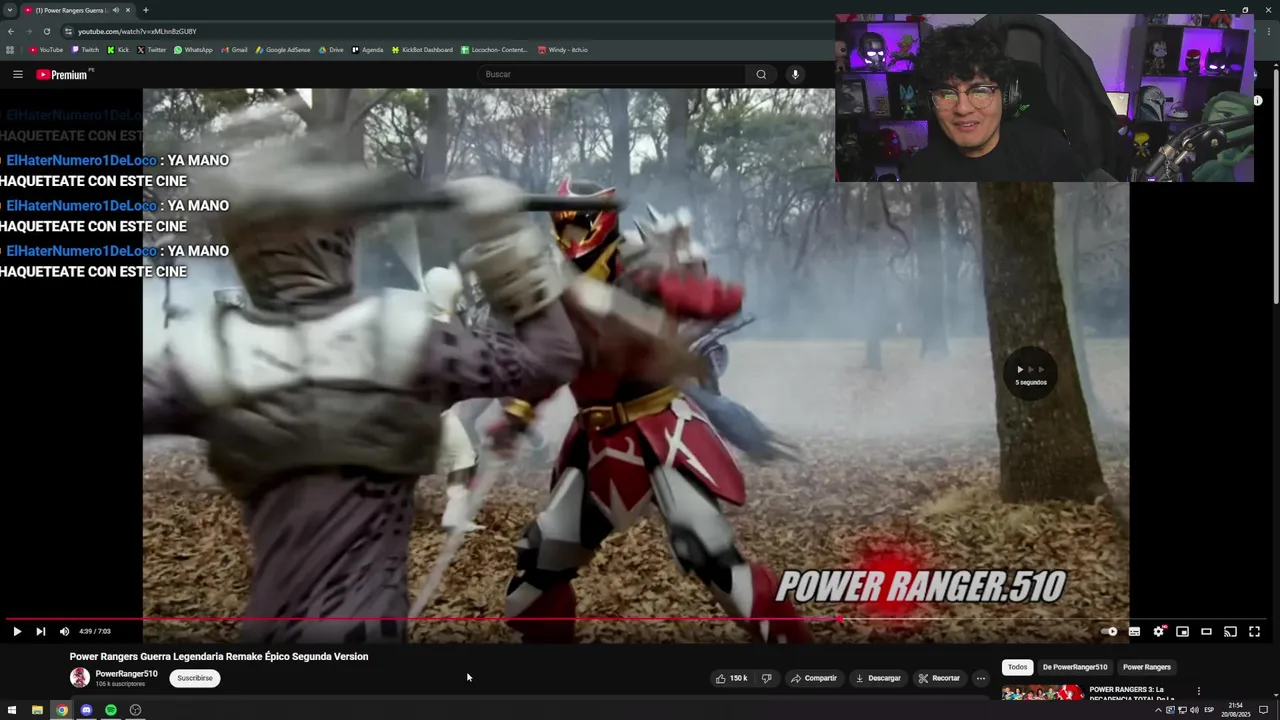
Task: Share the video via Compartir
Action: 813,678
